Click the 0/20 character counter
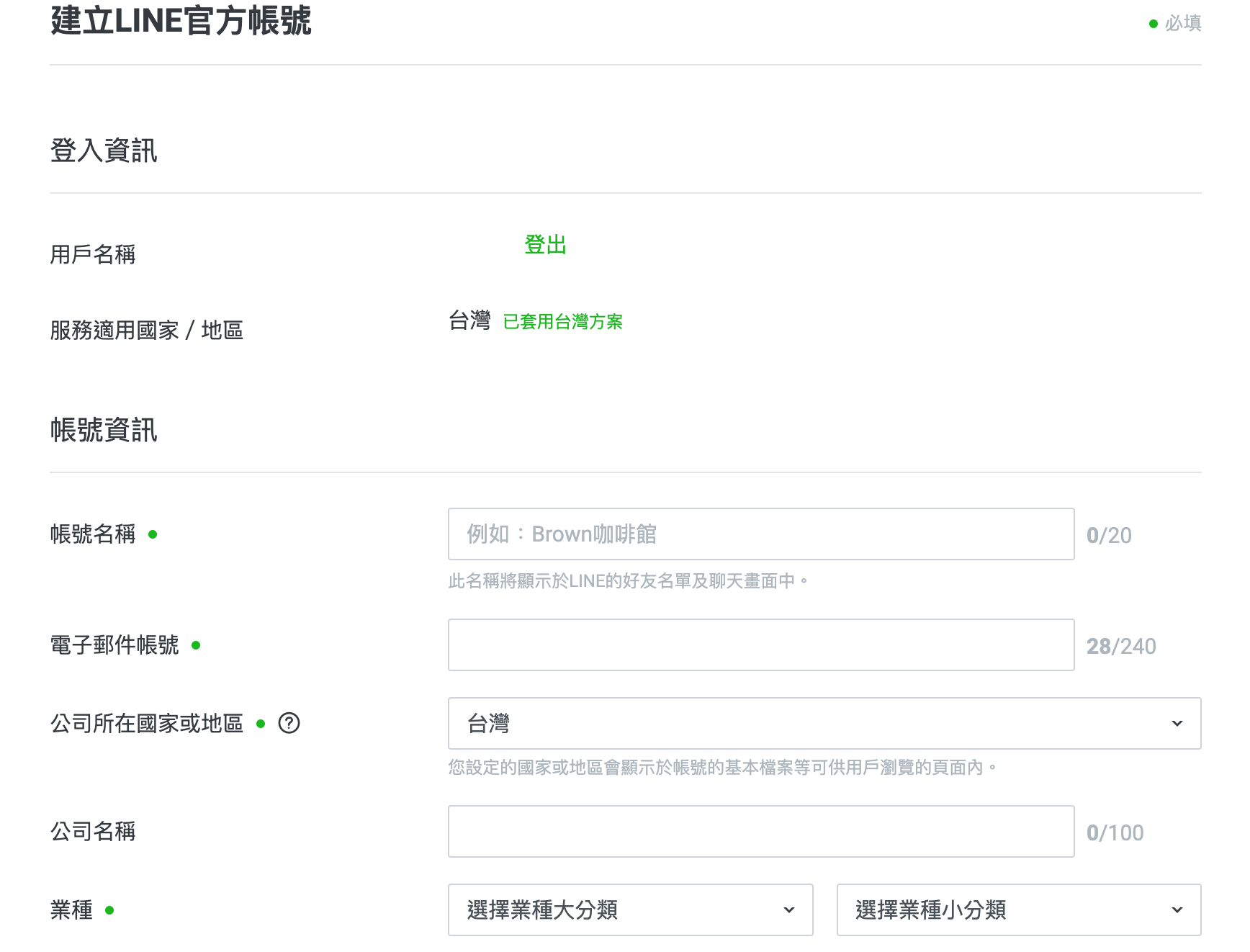This screenshot has width=1250, height=952. [1109, 535]
